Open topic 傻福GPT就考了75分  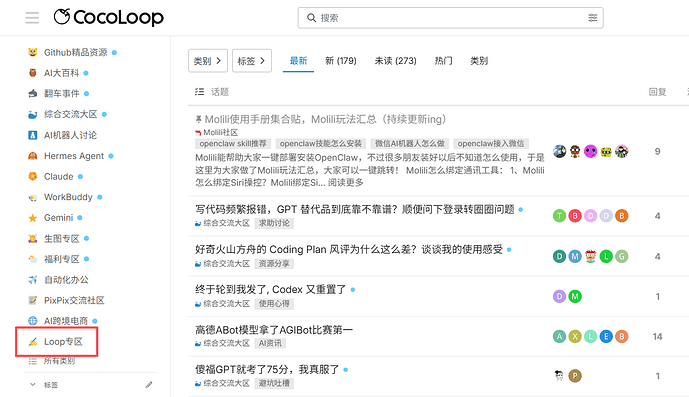267,369
